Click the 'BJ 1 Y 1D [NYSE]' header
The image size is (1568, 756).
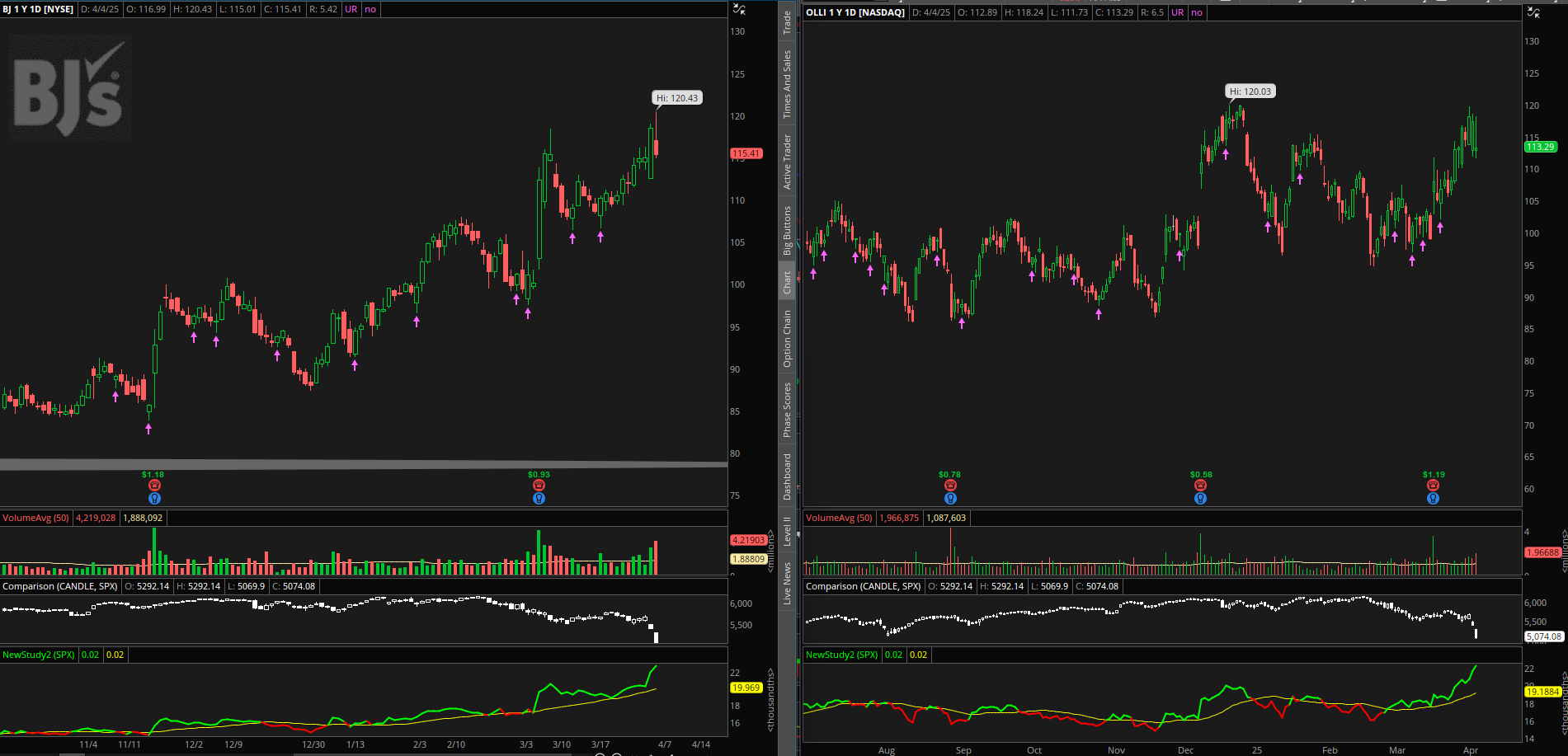tap(38, 9)
